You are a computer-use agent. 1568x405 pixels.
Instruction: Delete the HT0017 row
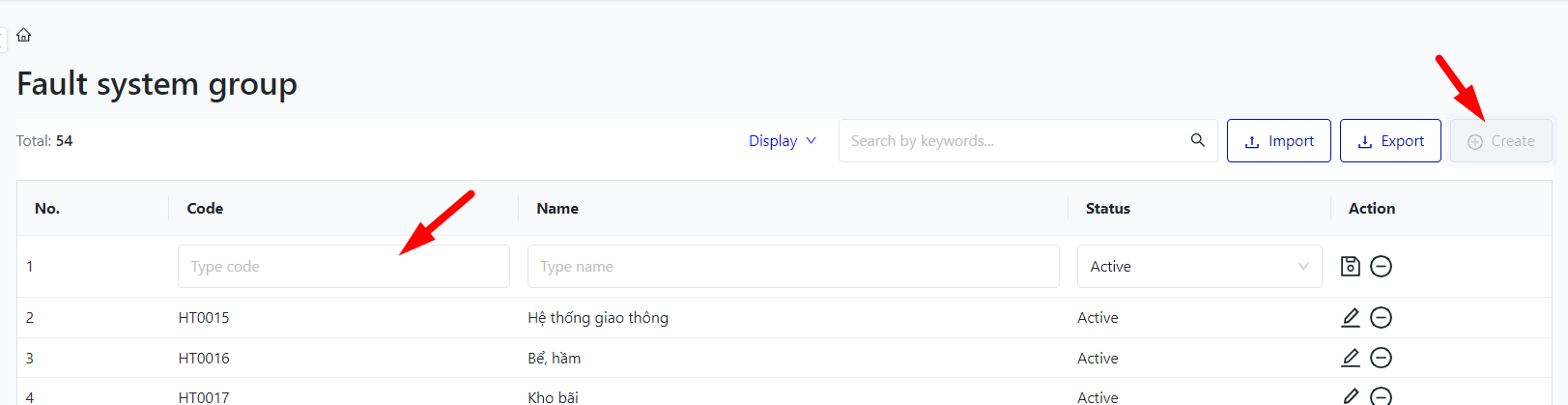(1382, 396)
